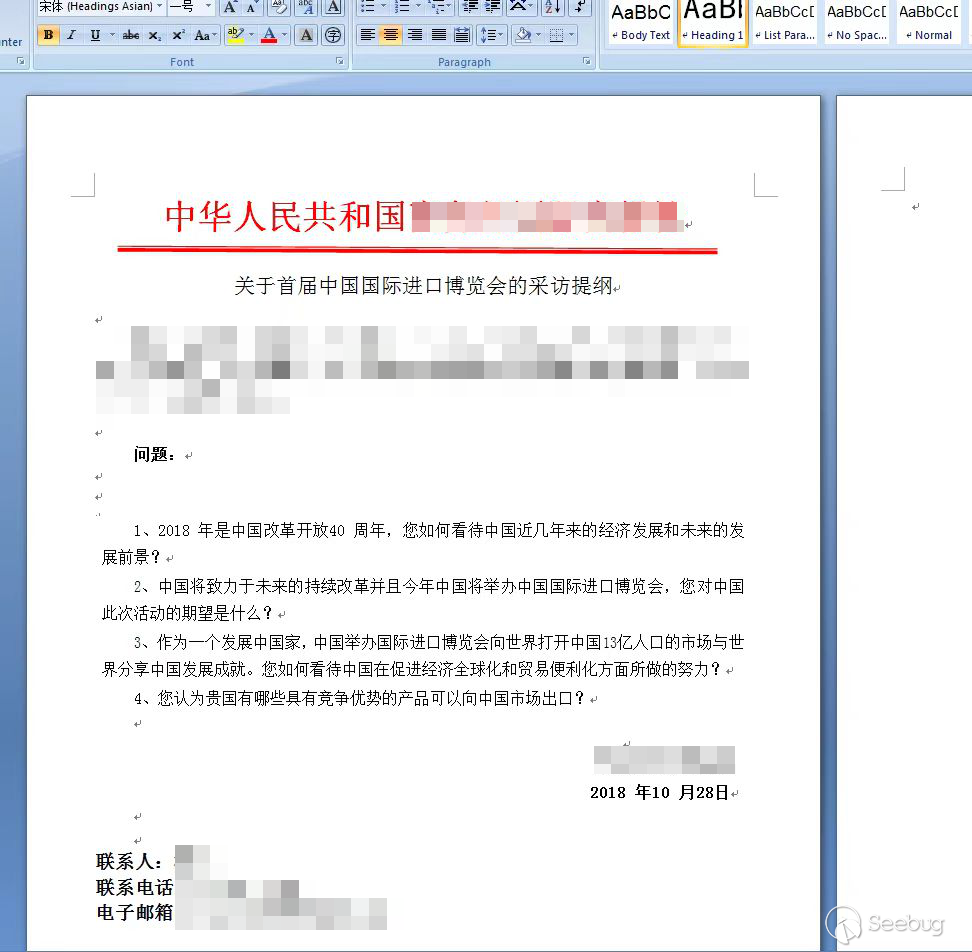Click the Character Border icon
972x952 pixels.
tap(334, 7)
